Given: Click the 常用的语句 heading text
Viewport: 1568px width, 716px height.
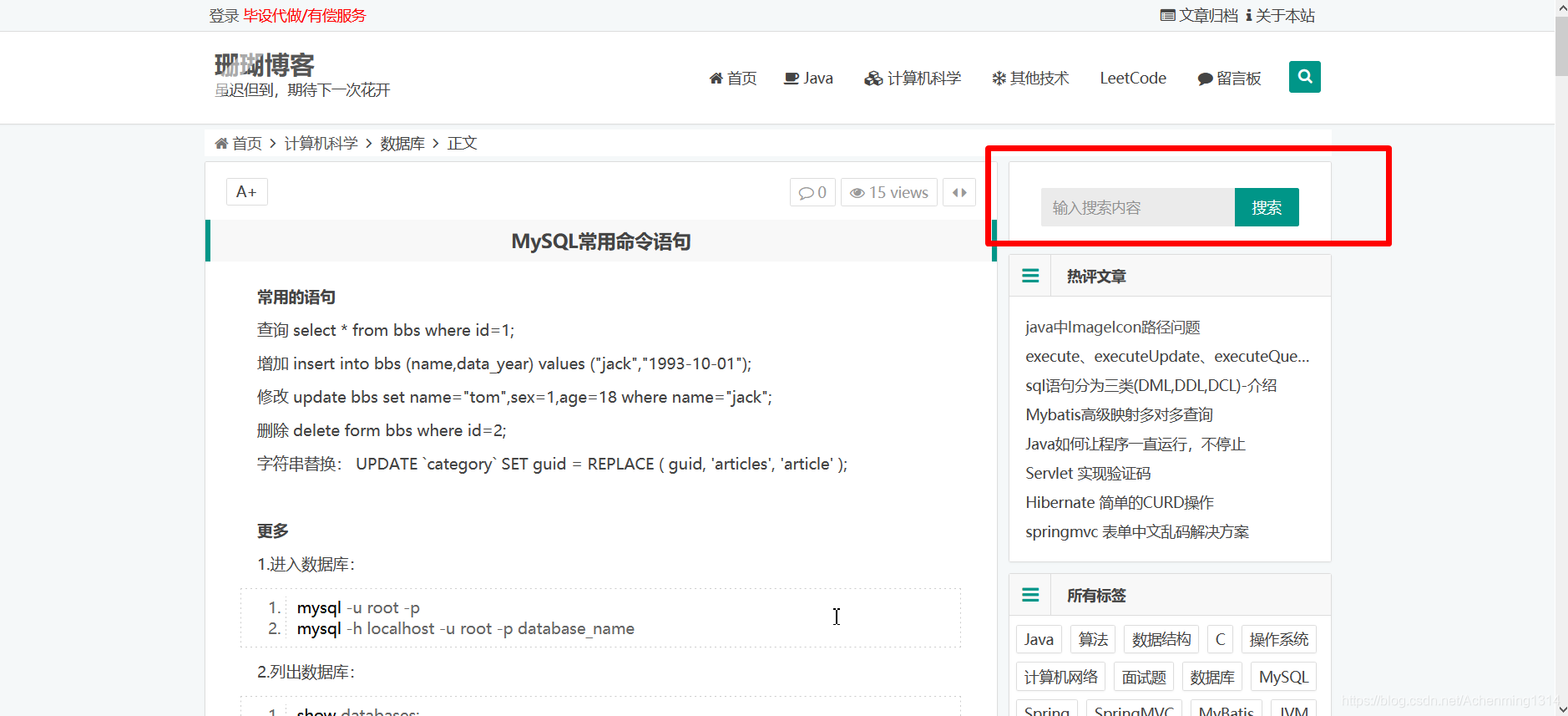Looking at the screenshot, I should pos(296,297).
